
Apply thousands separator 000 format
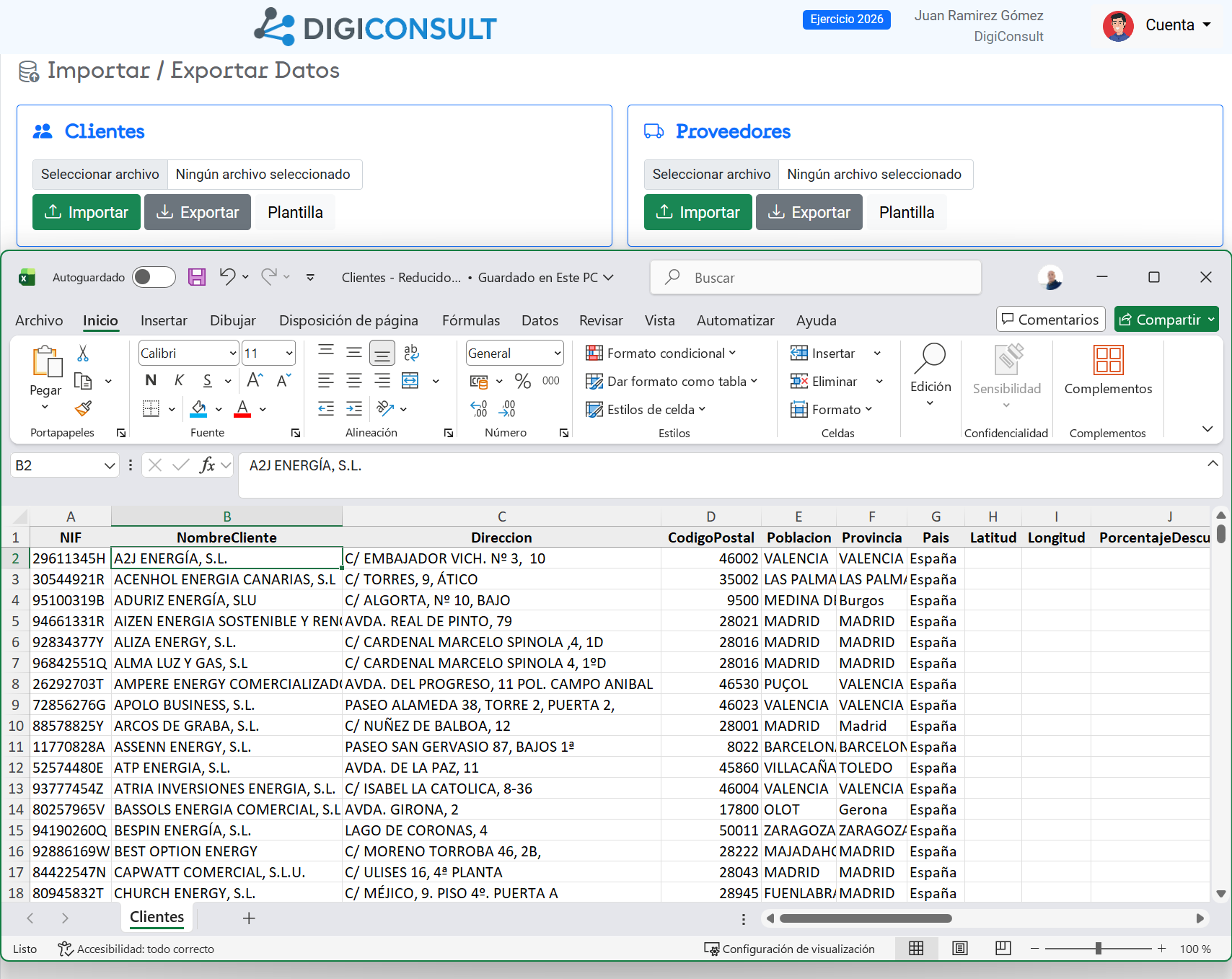[551, 380]
